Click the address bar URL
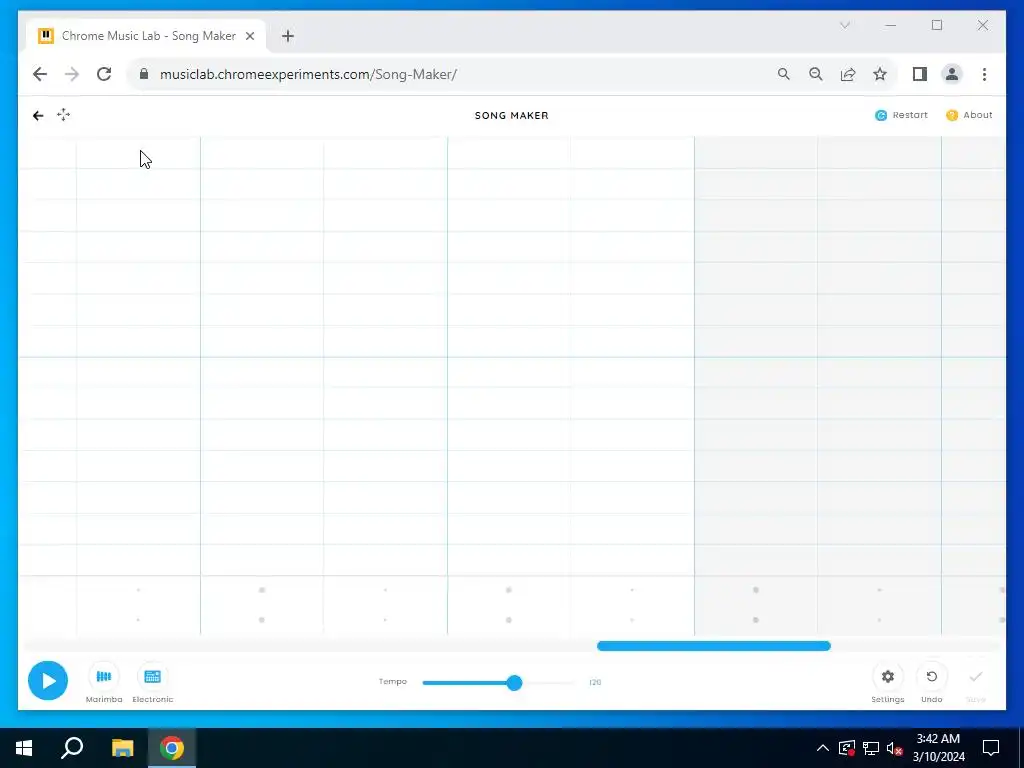The height and width of the screenshot is (768, 1024). pyautogui.click(x=308, y=74)
